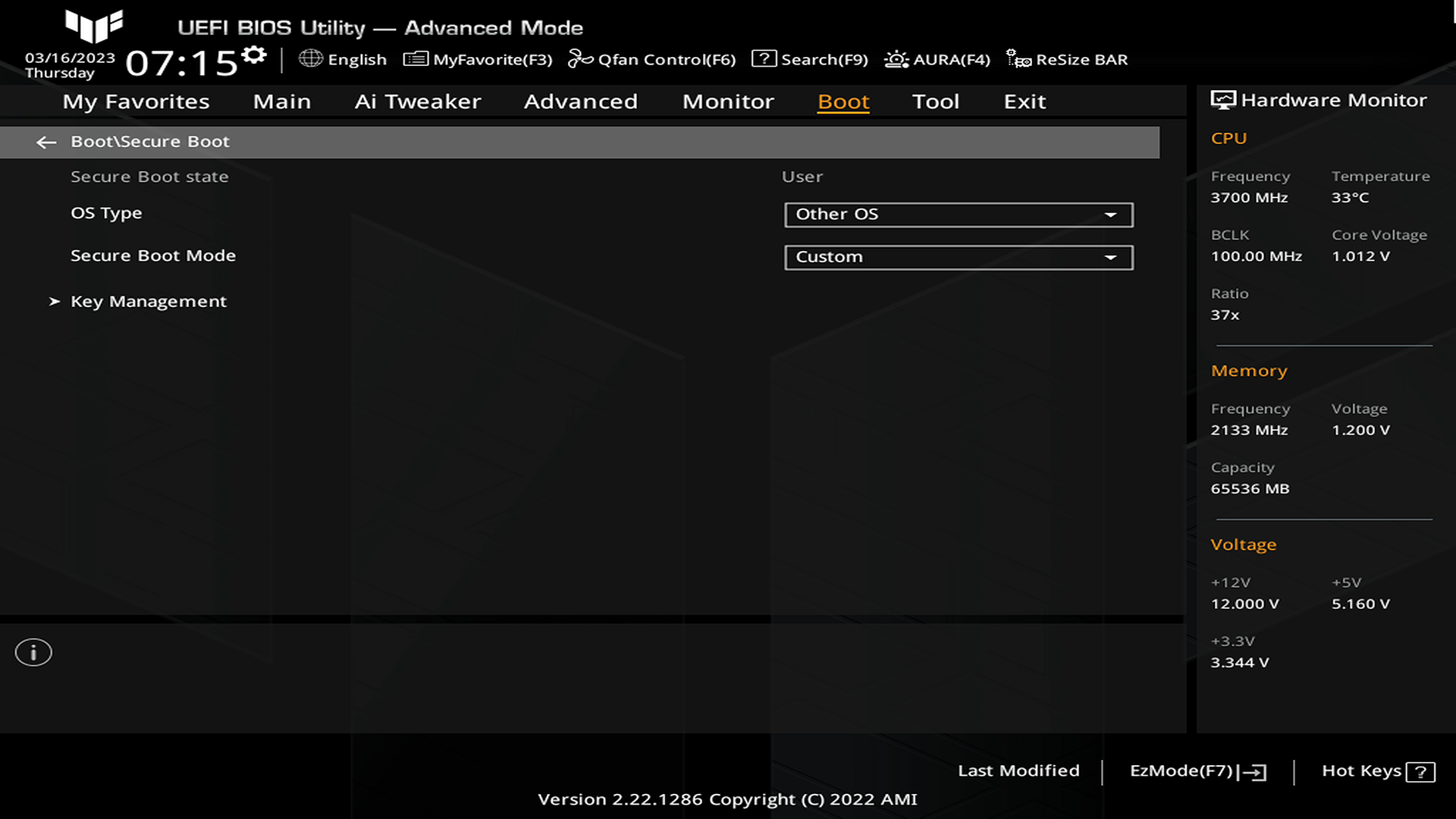This screenshot has height=819, width=1456.
Task: Open the Exit tab
Action: (x=1025, y=102)
